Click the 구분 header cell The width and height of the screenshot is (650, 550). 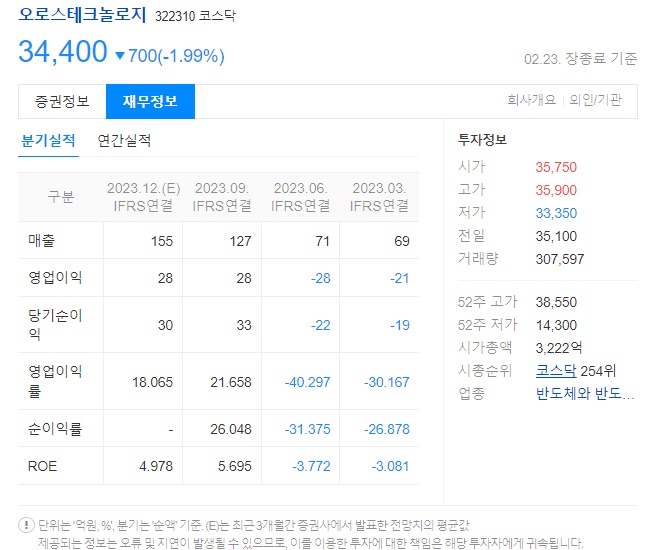61,196
